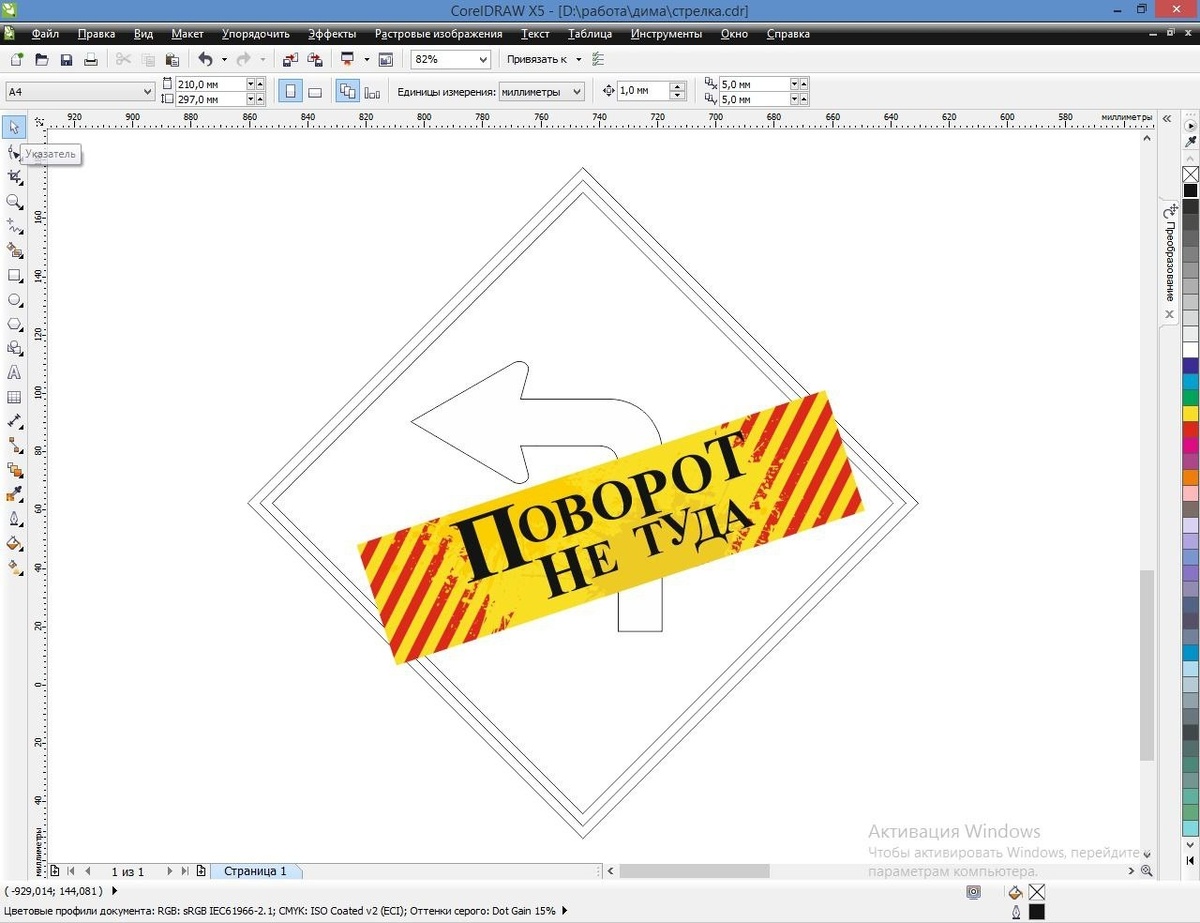Save the document
The height and width of the screenshot is (923, 1200).
point(67,60)
